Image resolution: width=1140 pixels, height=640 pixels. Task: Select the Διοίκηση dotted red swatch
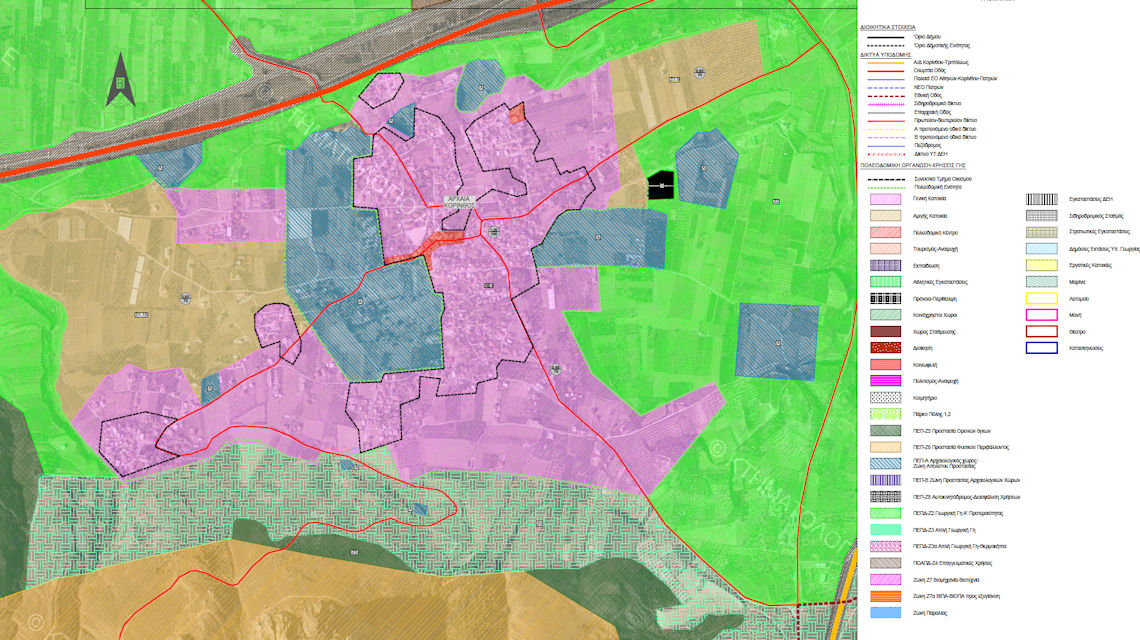pyautogui.click(x=886, y=348)
